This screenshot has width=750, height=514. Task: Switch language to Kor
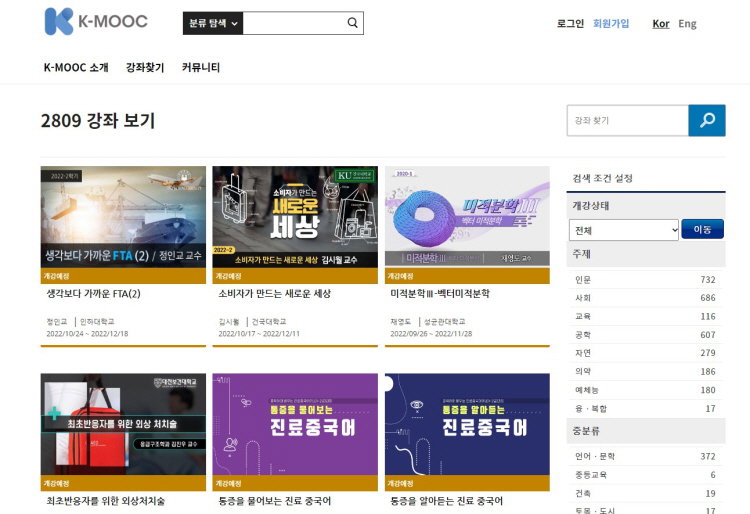click(x=661, y=24)
